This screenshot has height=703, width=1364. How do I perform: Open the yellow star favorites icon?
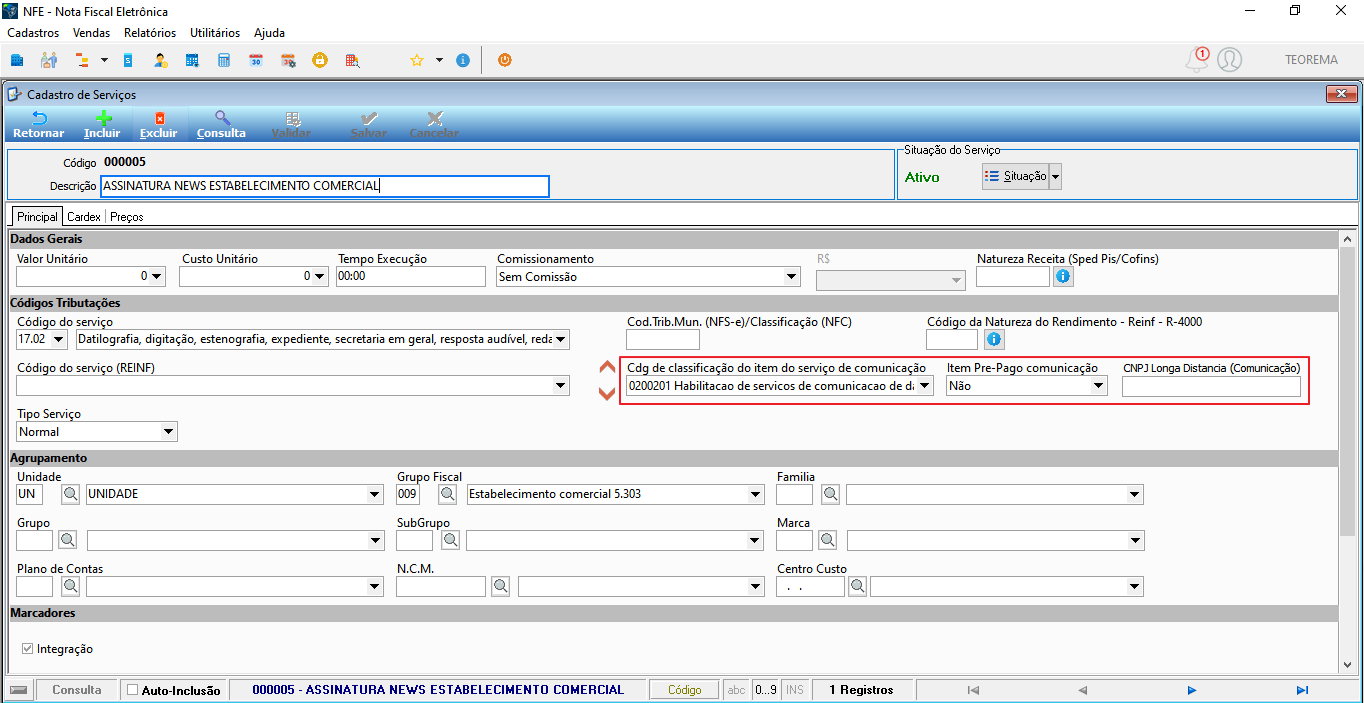tap(417, 60)
